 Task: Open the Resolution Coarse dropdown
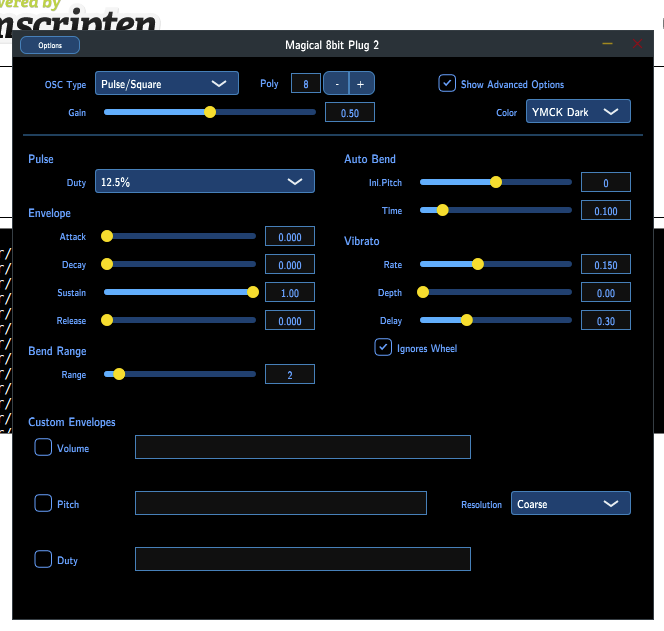tap(570, 503)
